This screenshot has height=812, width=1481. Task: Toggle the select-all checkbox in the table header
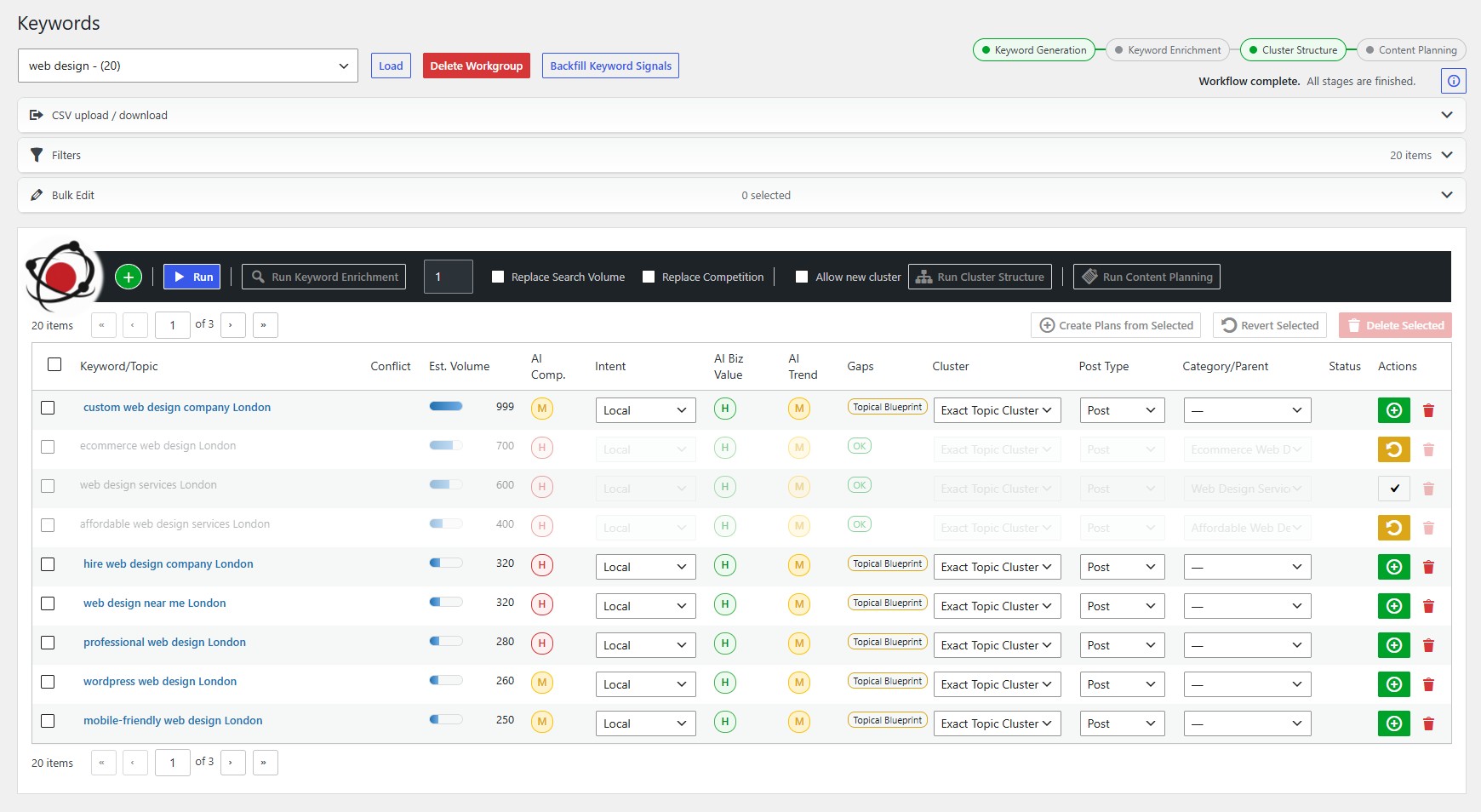click(x=54, y=364)
